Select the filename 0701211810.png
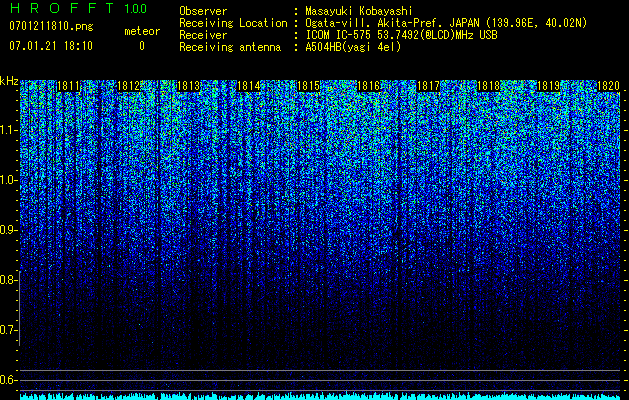629x400 pixels. click(x=51, y=27)
